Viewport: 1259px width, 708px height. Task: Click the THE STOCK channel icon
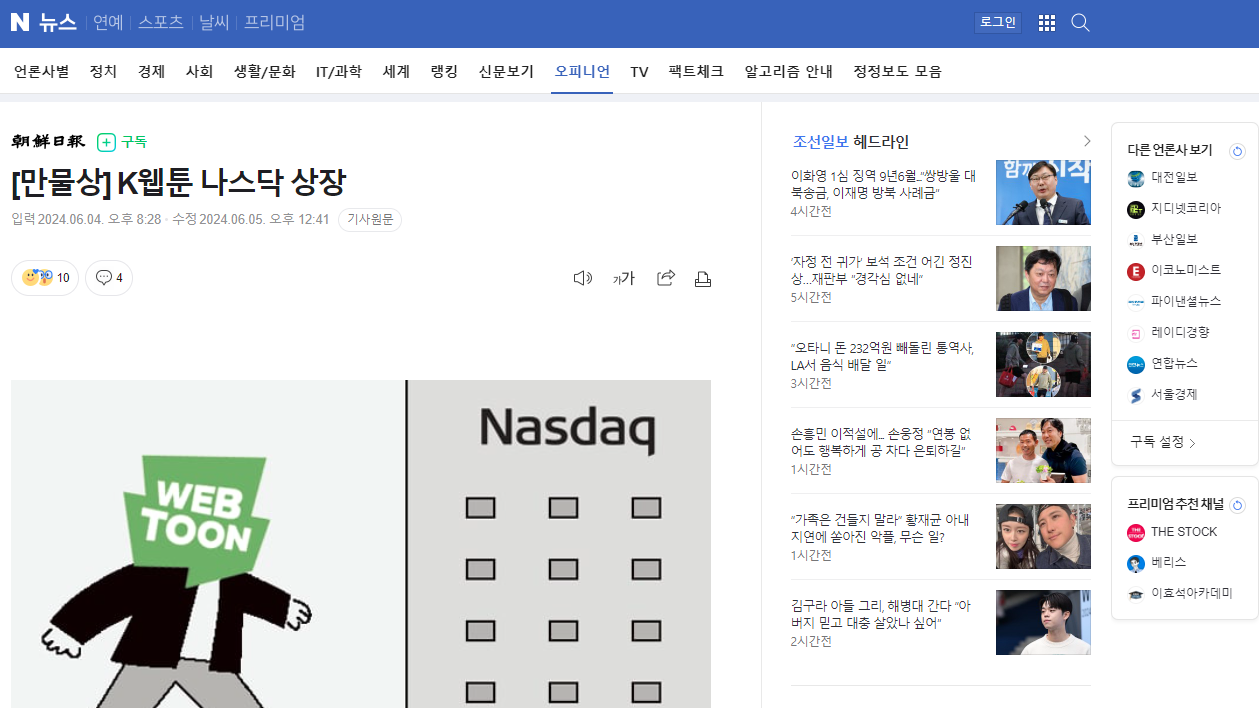(1136, 533)
